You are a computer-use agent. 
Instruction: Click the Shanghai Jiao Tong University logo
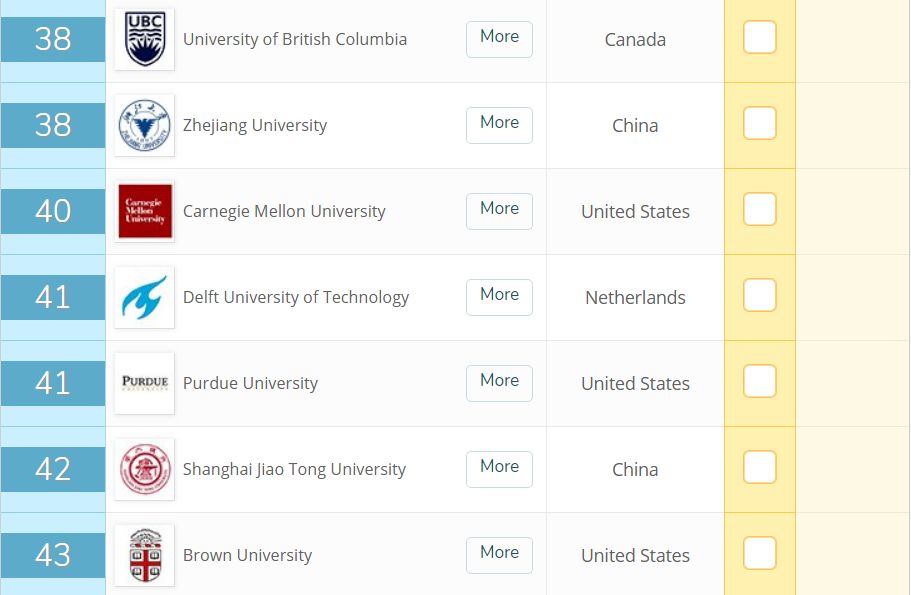144,469
